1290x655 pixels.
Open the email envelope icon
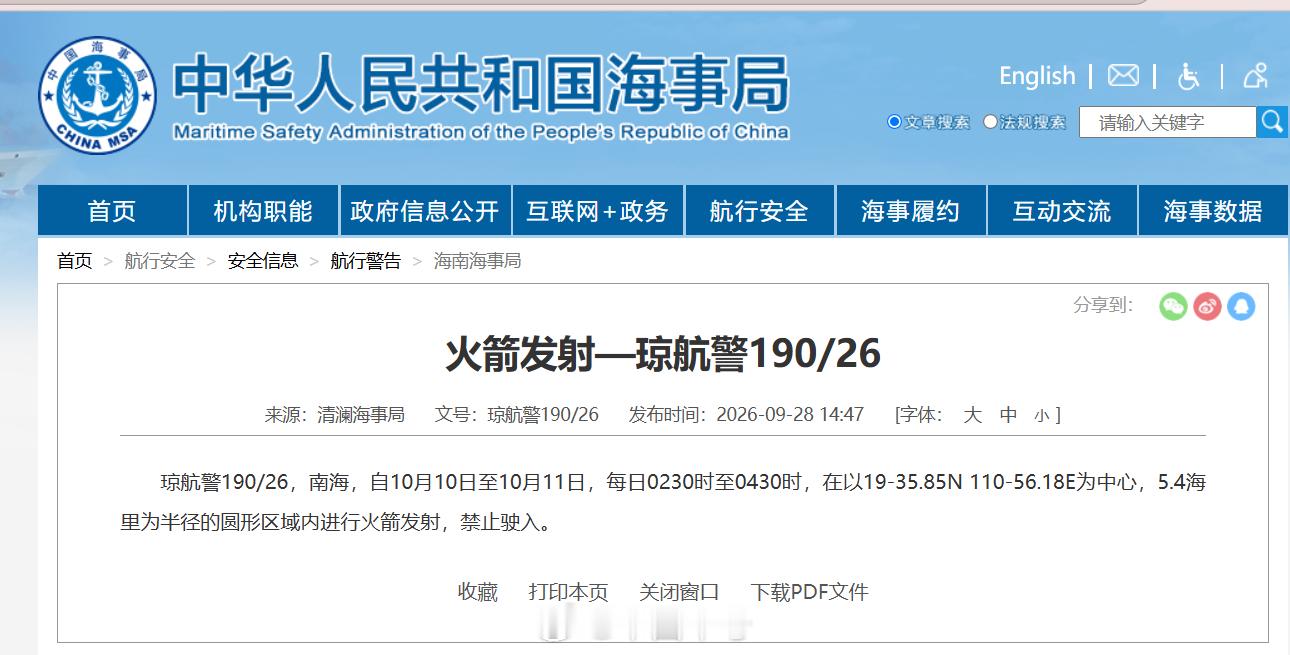pyautogui.click(x=1123, y=75)
